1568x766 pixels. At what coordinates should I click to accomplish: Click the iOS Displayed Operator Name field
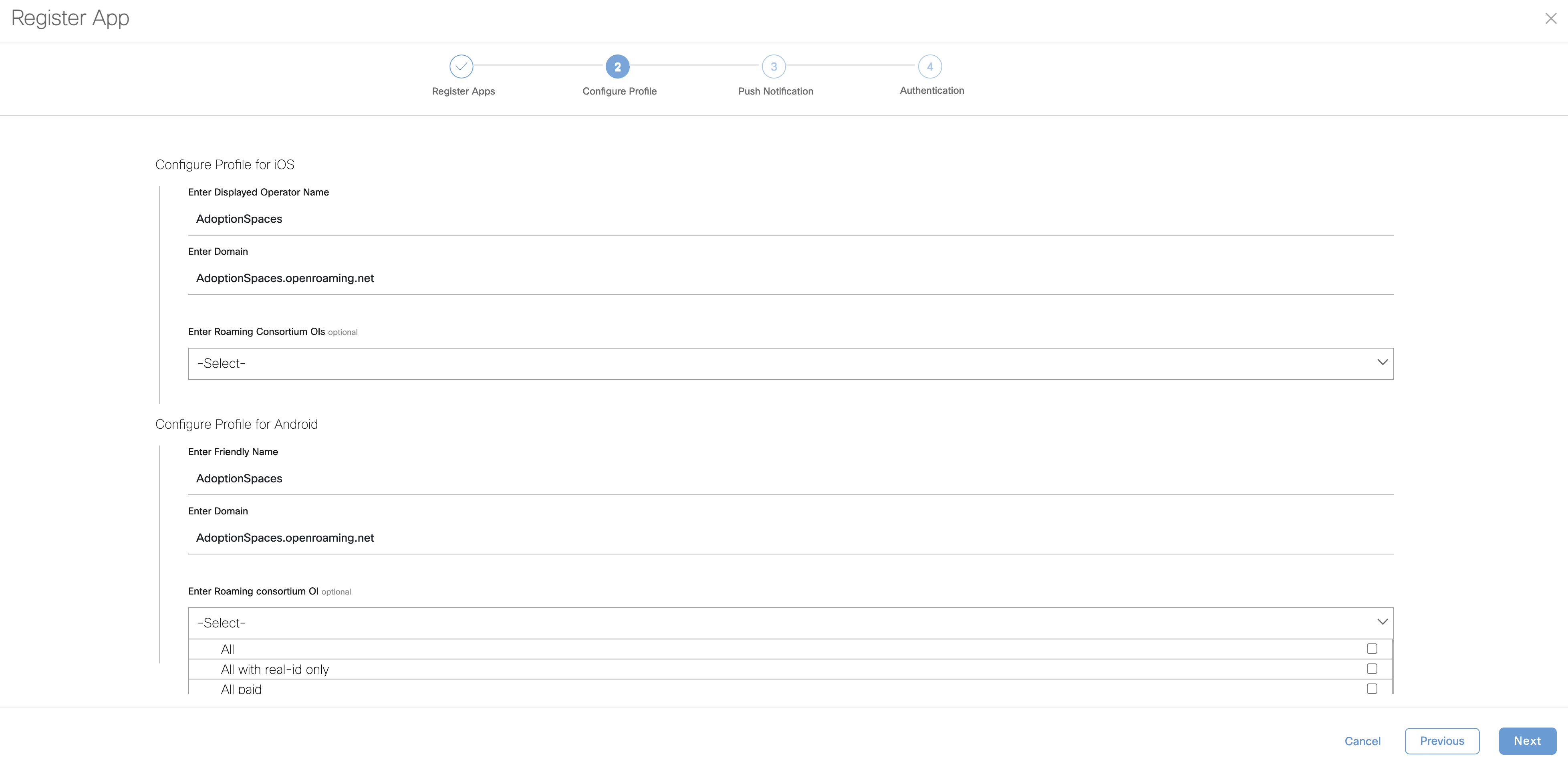click(x=790, y=219)
